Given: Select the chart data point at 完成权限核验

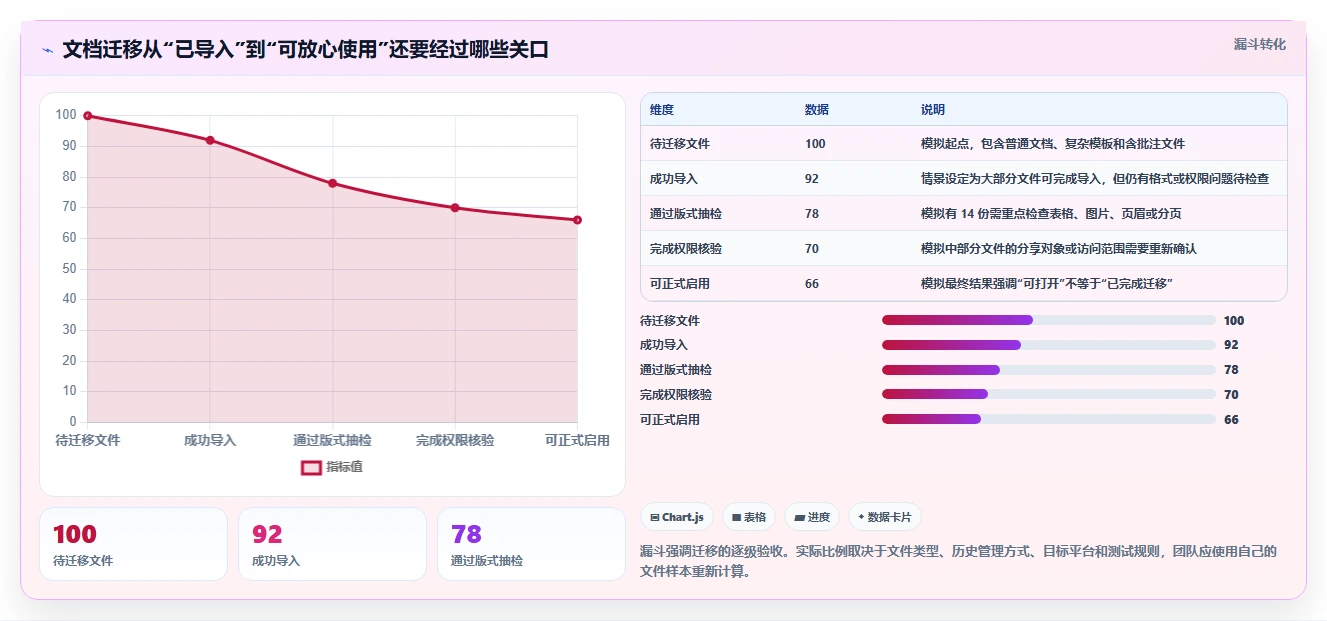Looking at the screenshot, I should click(455, 208).
